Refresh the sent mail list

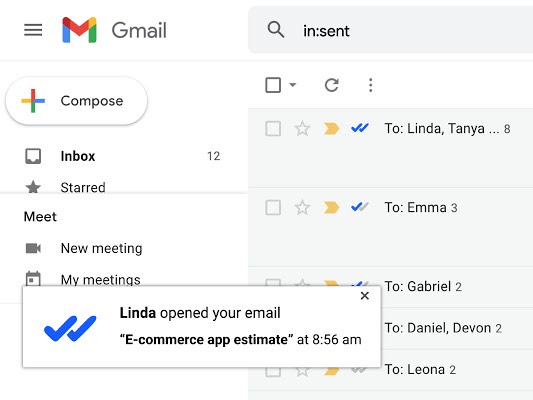tap(331, 85)
